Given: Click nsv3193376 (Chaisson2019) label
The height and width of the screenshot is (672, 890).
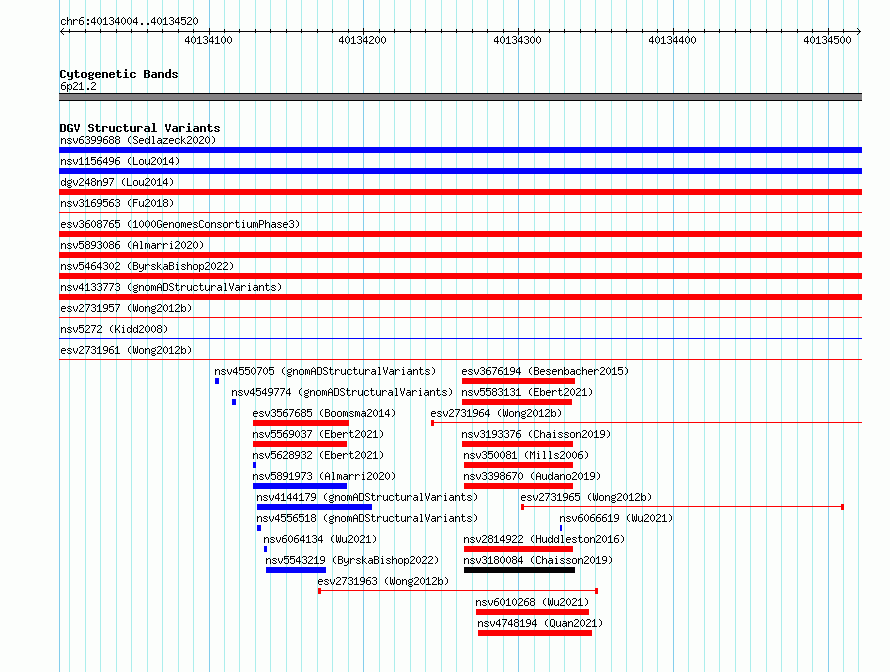Looking at the screenshot, I should coord(536,434).
